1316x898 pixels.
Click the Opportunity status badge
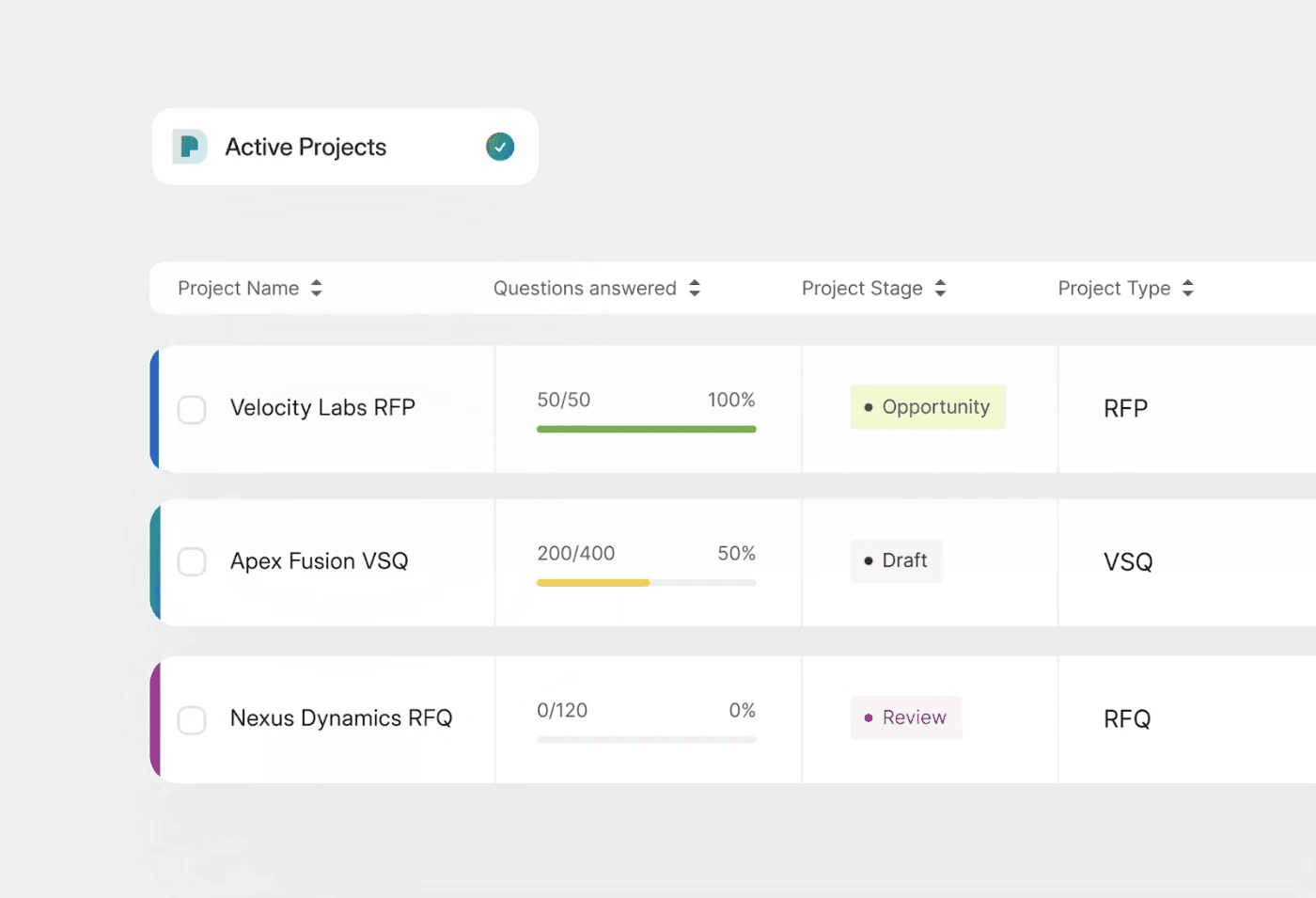[928, 407]
